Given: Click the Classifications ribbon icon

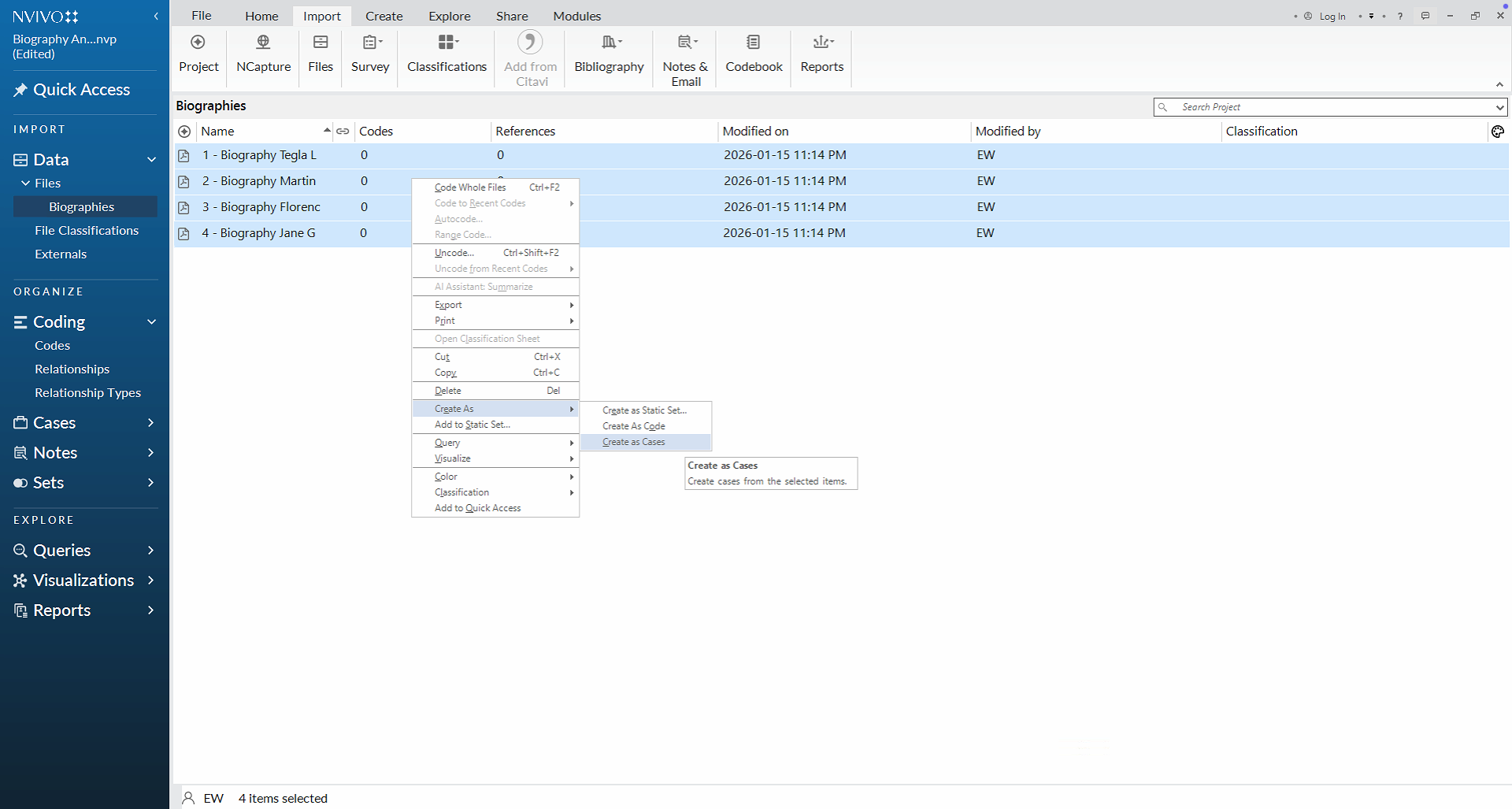Looking at the screenshot, I should pos(447,43).
